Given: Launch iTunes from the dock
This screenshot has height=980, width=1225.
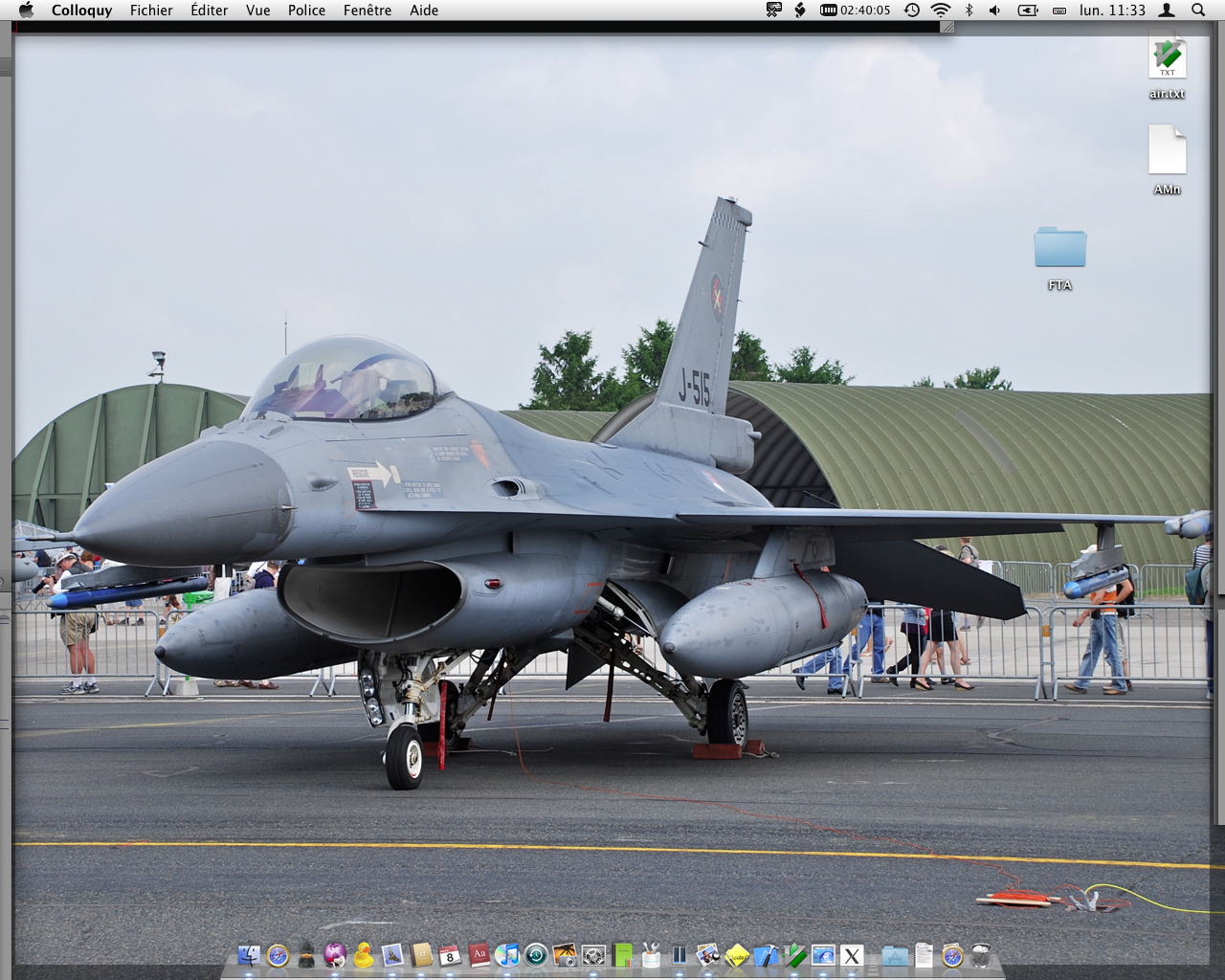Looking at the screenshot, I should point(507,954).
